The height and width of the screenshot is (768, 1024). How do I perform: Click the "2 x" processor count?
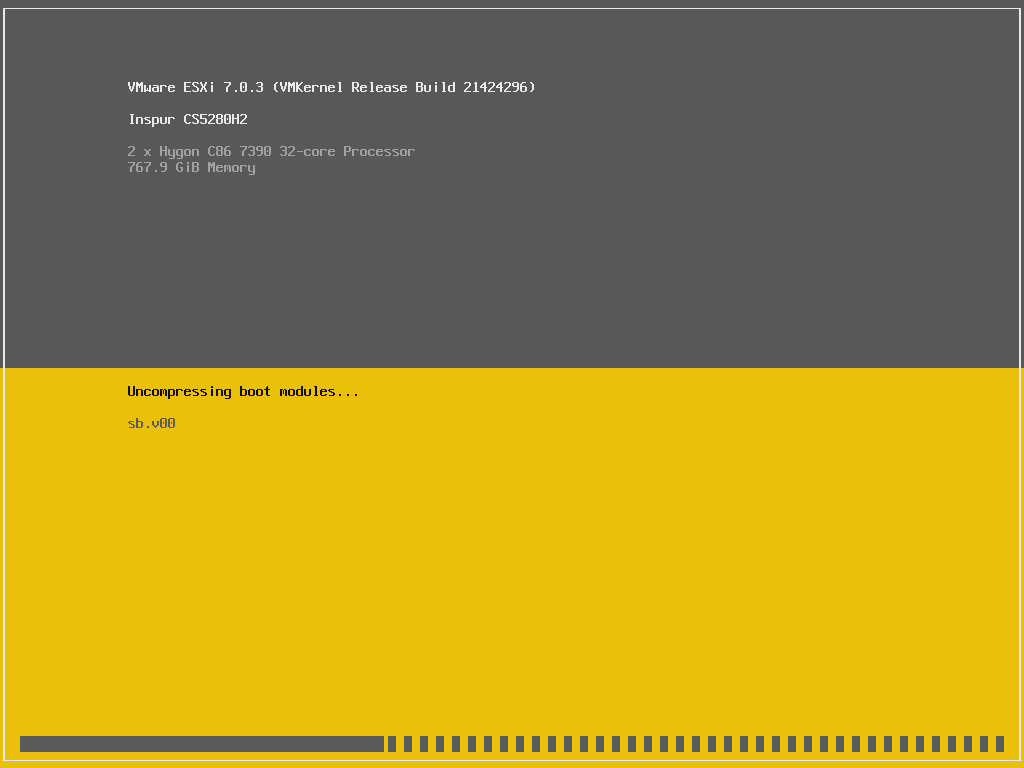coord(139,151)
